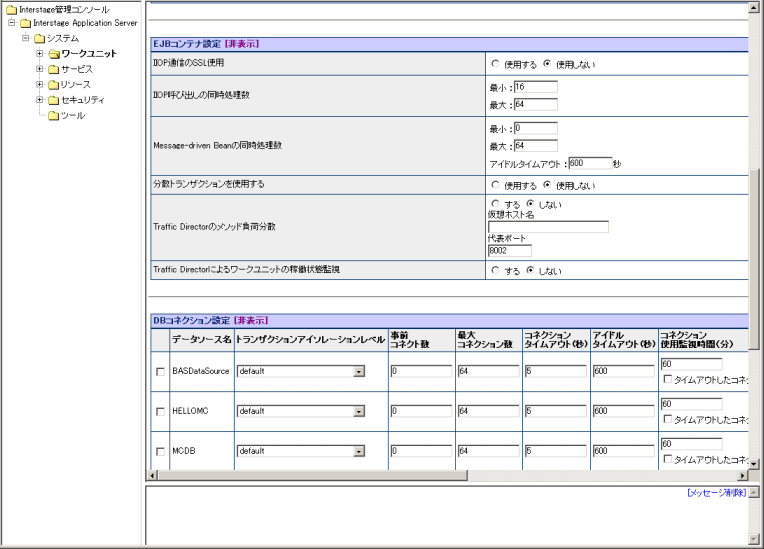The height and width of the screenshot is (549, 764).
Task: Select the ツール tree item label
Action: [73, 116]
